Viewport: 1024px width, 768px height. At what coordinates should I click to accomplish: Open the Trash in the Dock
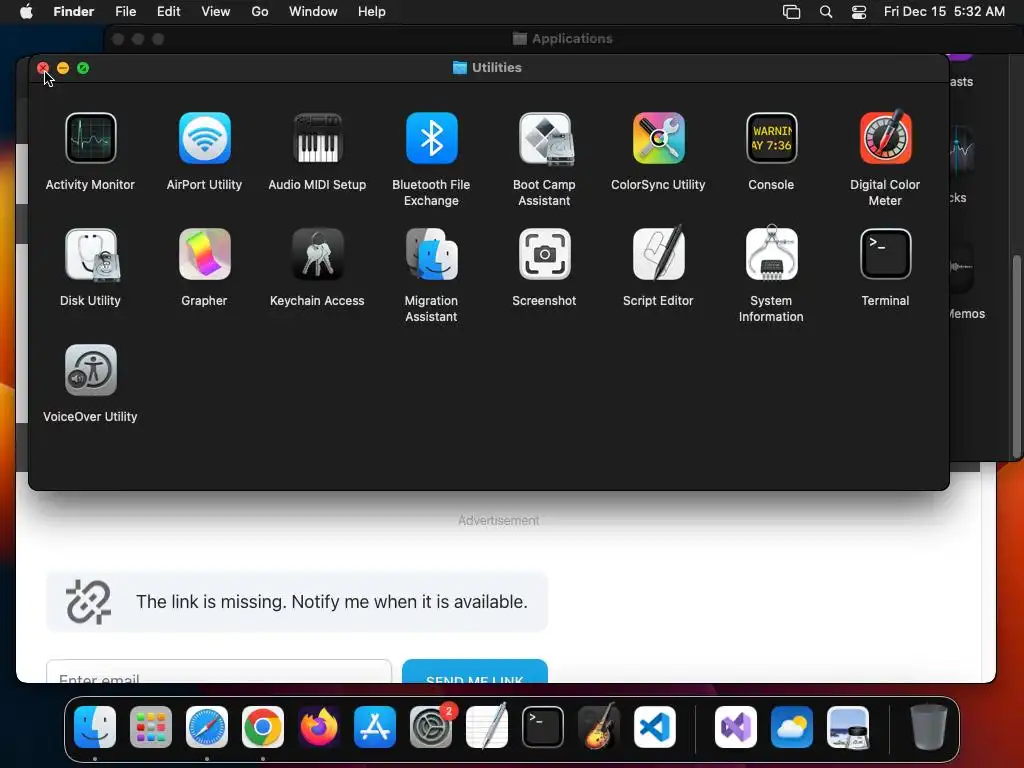(x=929, y=727)
